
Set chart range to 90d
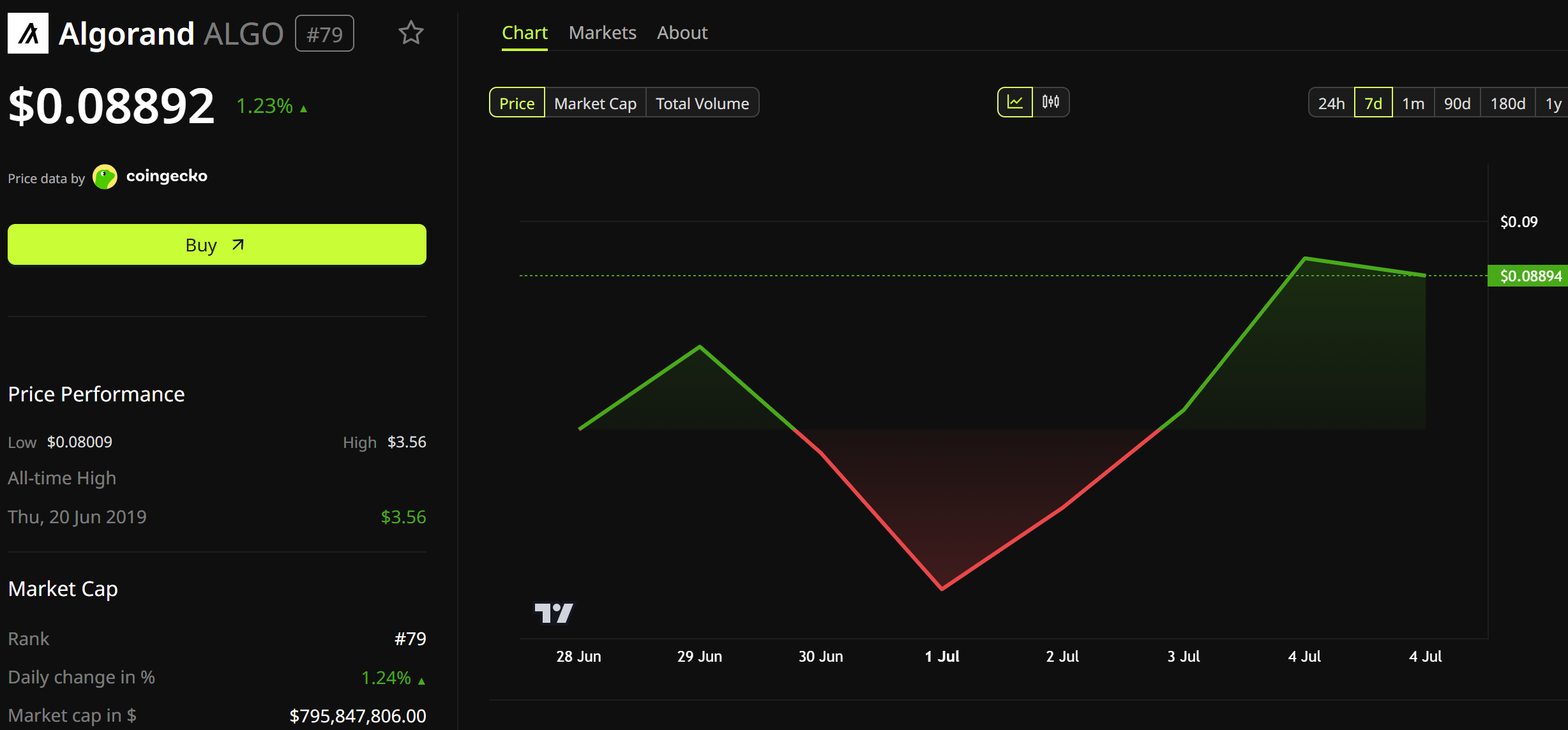pos(1458,103)
